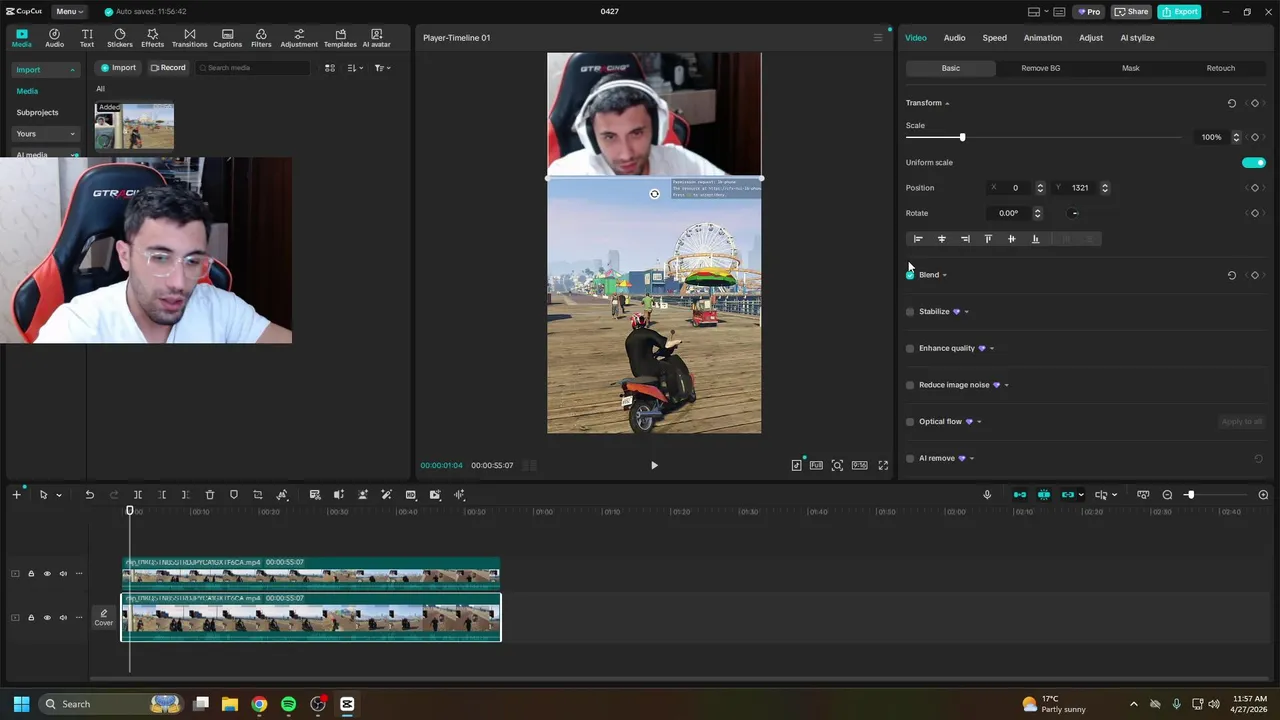Viewport: 1280px width, 720px height.
Task: Open the AI avatar panel
Action: tap(377, 38)
